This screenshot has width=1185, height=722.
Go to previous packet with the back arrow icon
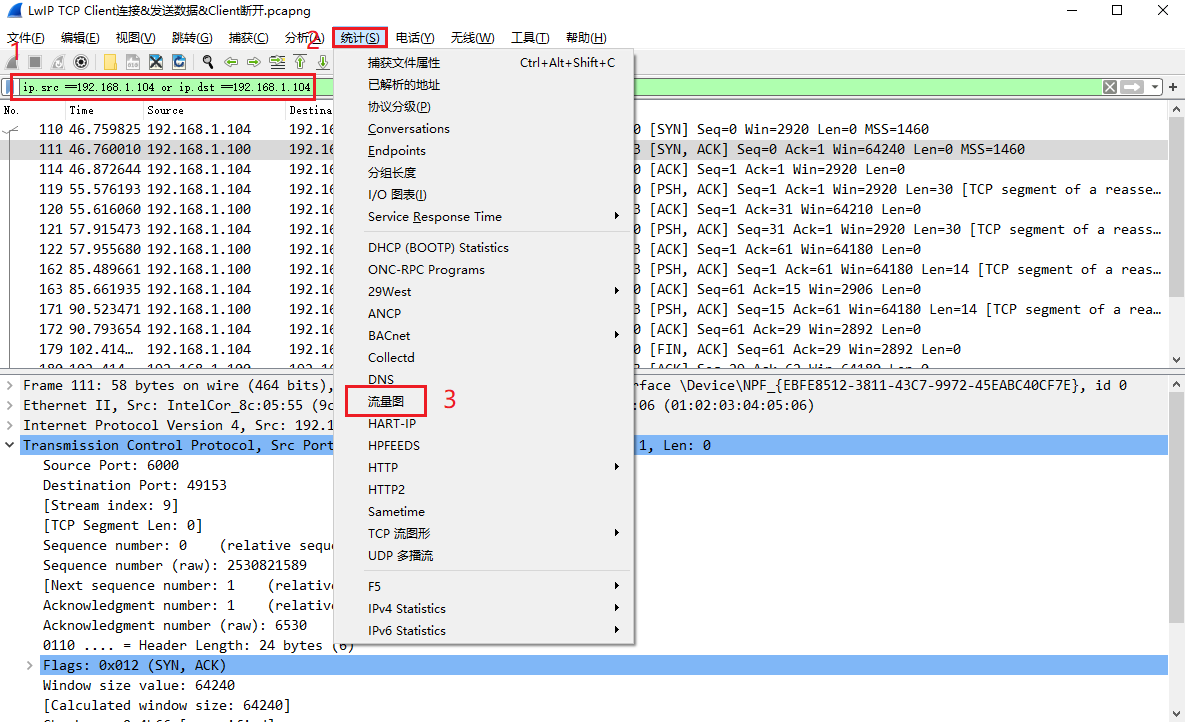click(231, 62)
